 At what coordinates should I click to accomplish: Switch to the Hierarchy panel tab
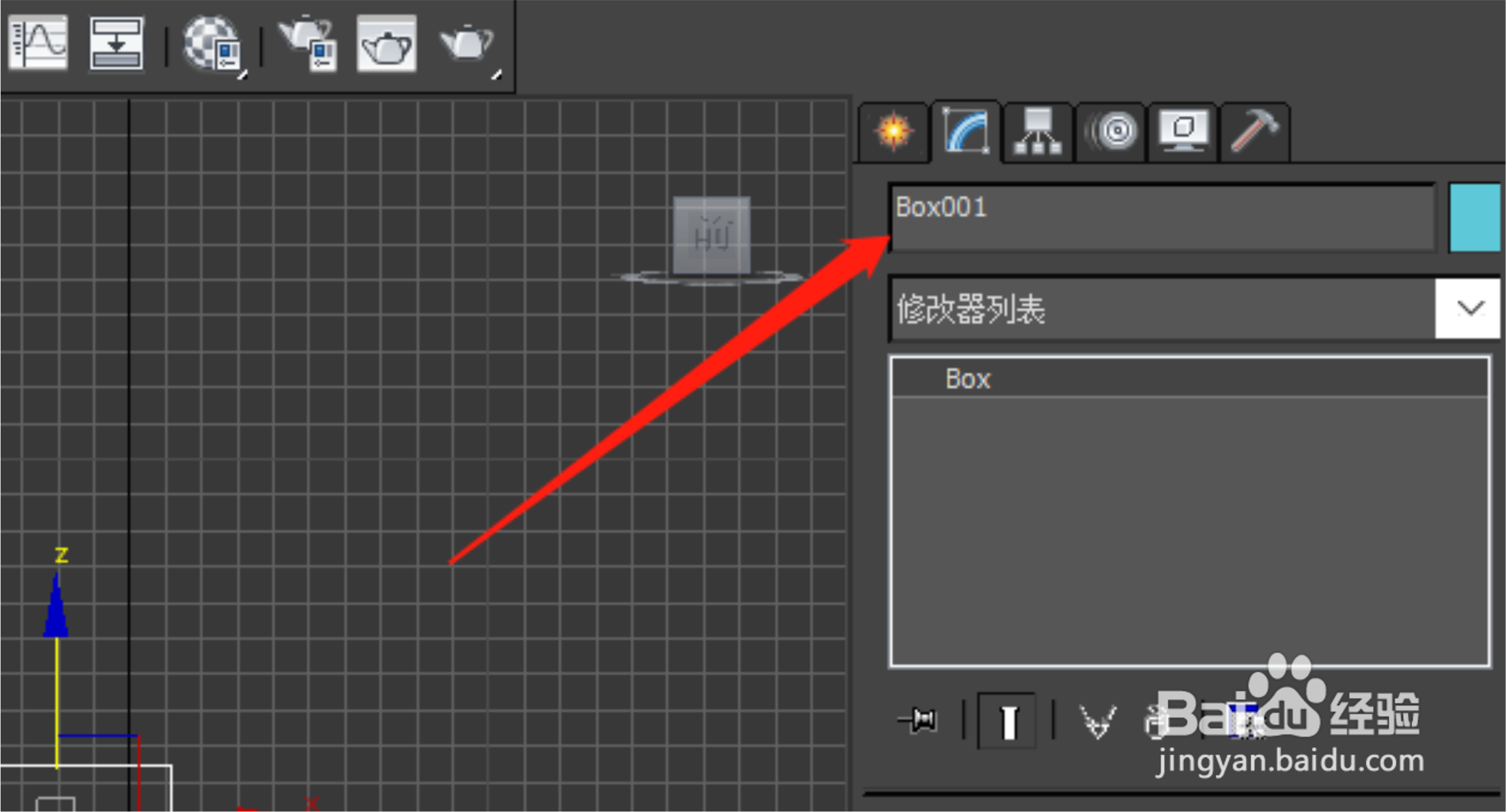pyautogui.click(x=1037, y=132)
